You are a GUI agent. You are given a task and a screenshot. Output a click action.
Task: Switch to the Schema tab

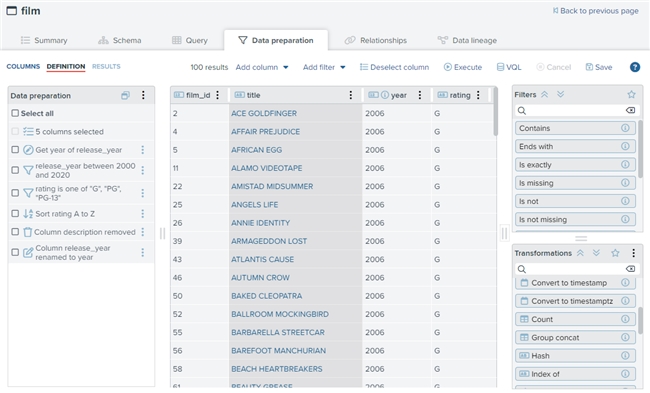[x=120, y=40]
